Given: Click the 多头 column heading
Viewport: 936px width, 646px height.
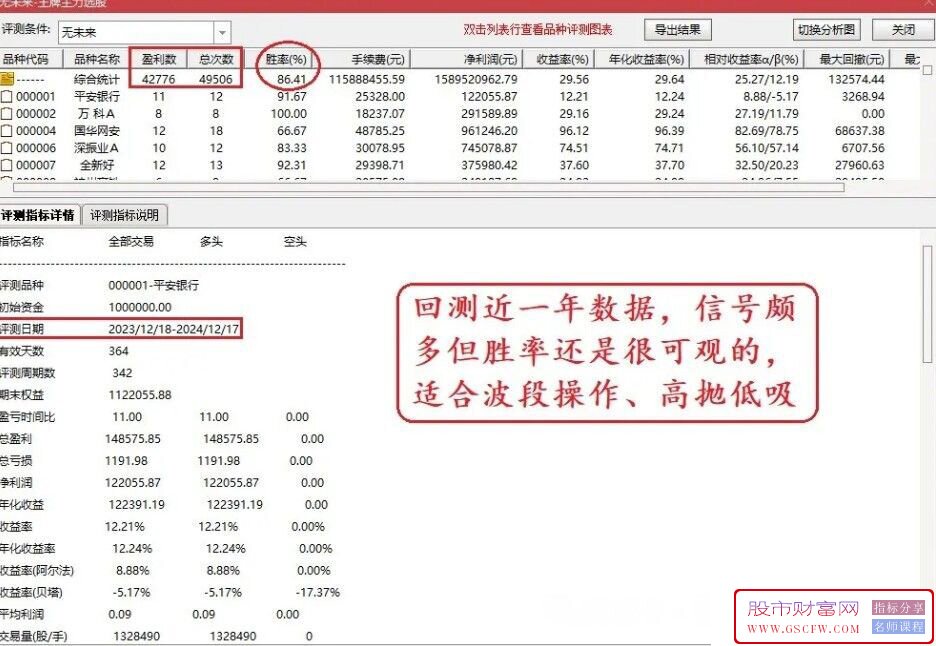Looking at the screenshot, I should (x=211, y=242).
